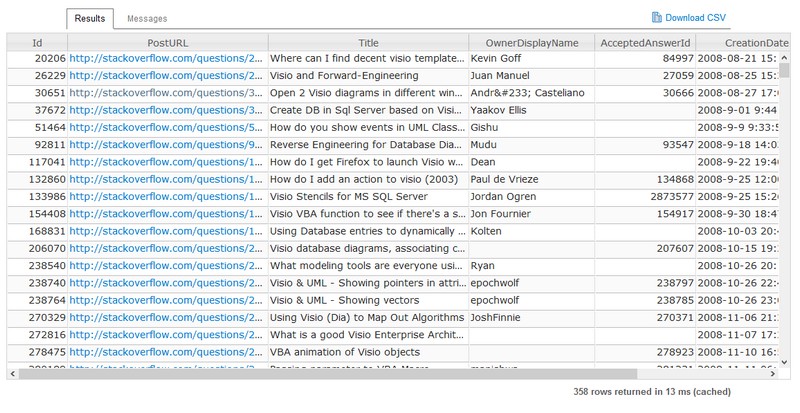Select the 'Visio Stencils for MS SQL Server' title cell

click(x=368, y=196)
